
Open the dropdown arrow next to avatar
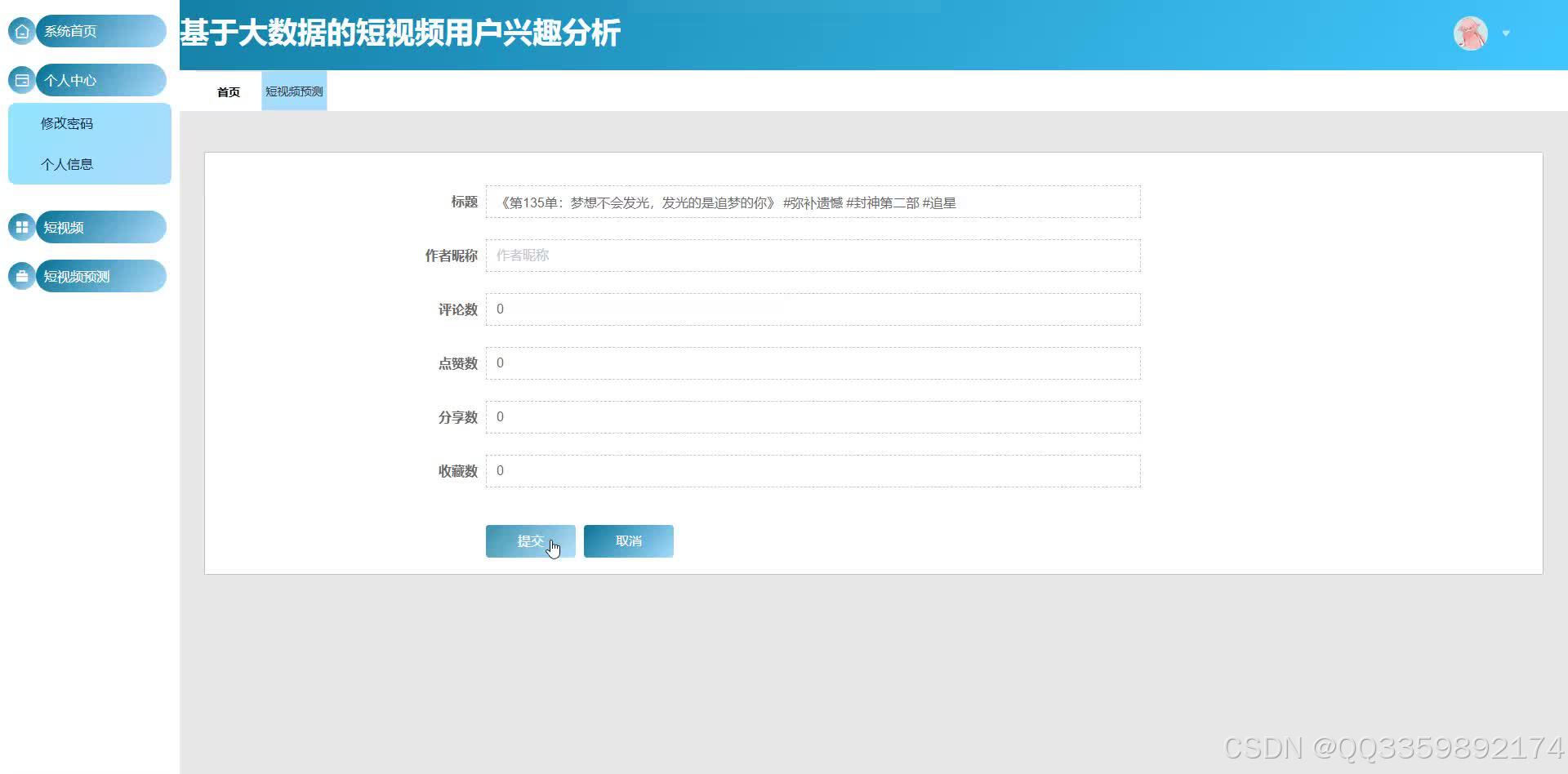coord(1506,33)
